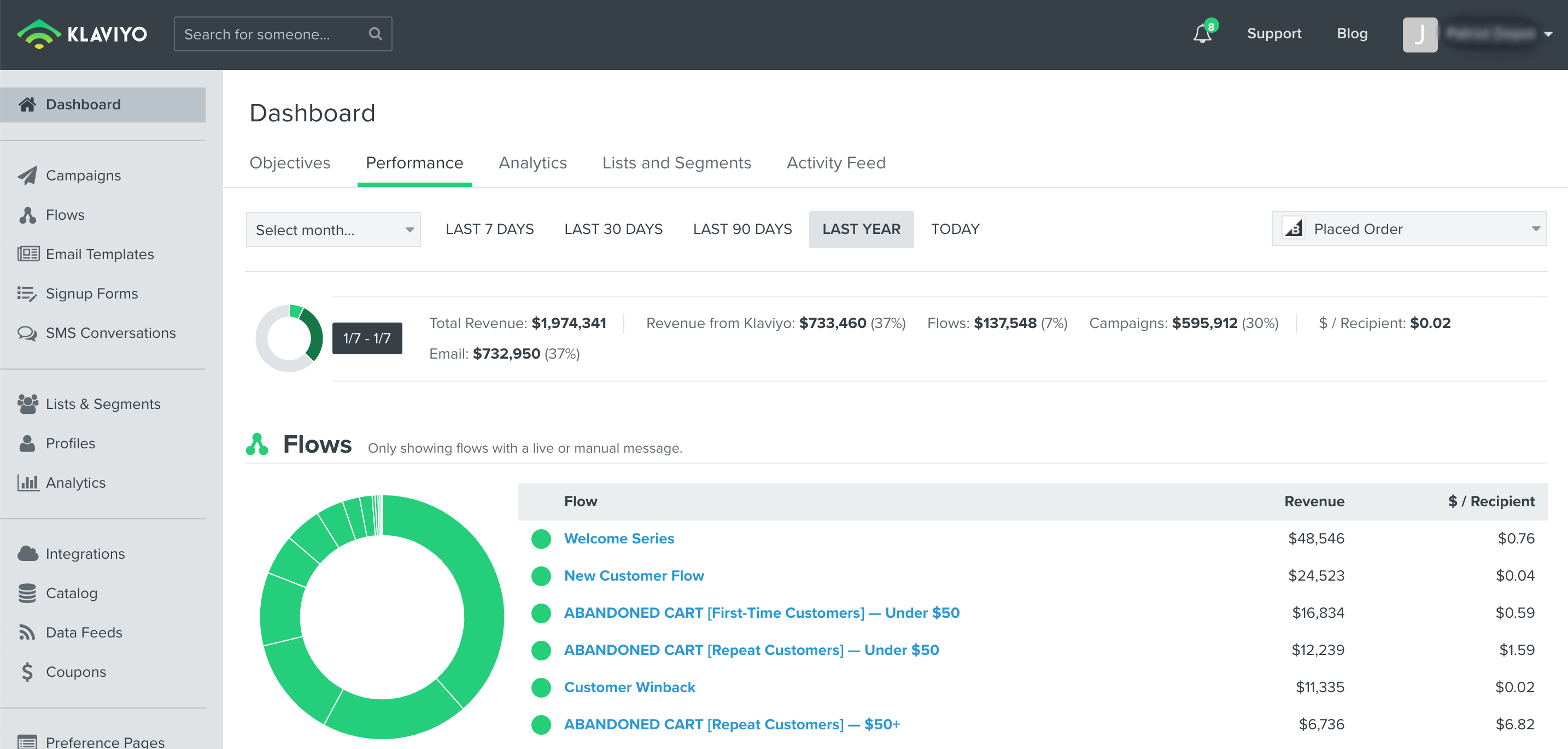
Task: Select the LAST YEAR range
Action: 861,230
